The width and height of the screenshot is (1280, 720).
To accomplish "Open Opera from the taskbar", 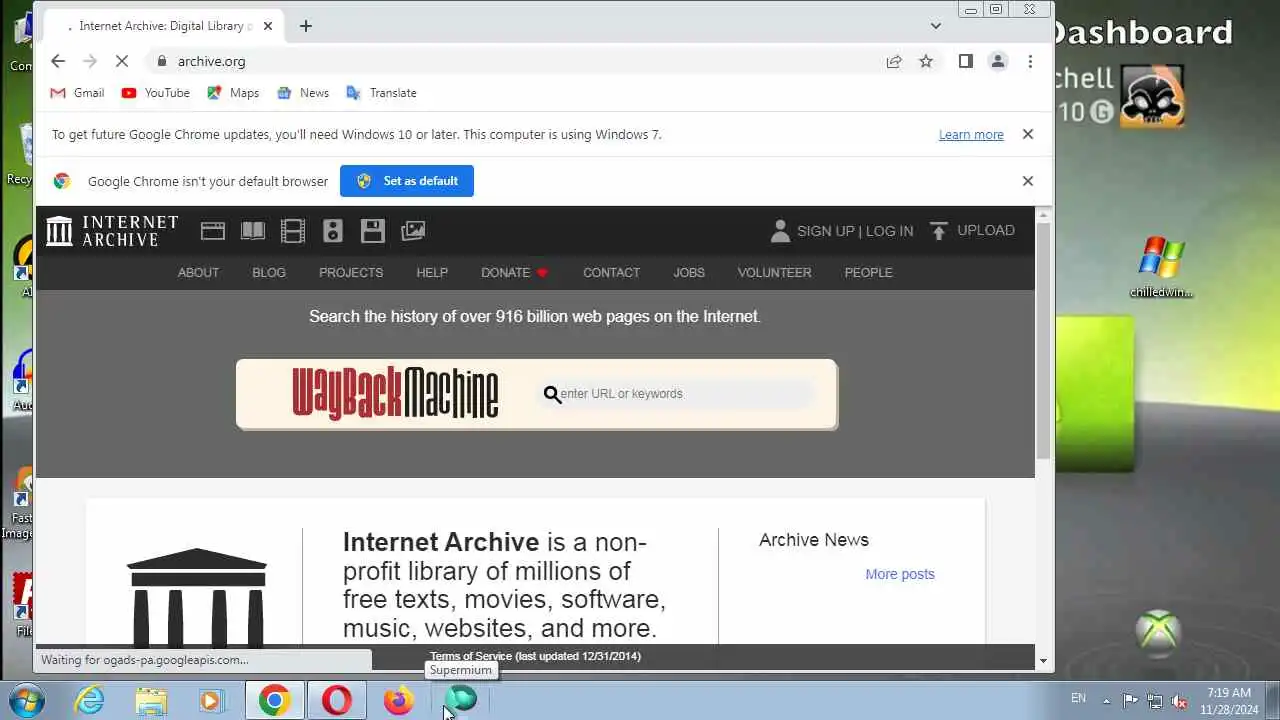I will (336, 700).
